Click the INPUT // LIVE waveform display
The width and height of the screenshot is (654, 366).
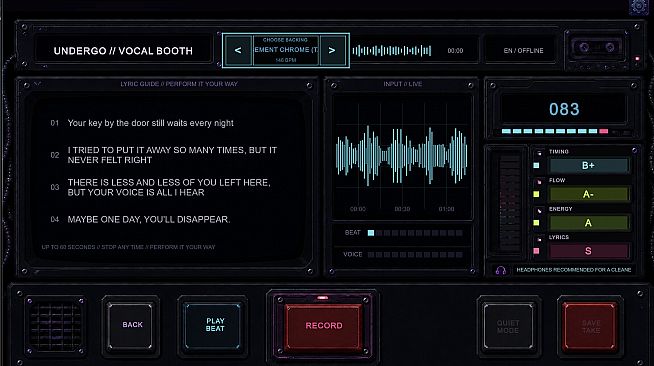pyautogui.click(x=402, y=156)
